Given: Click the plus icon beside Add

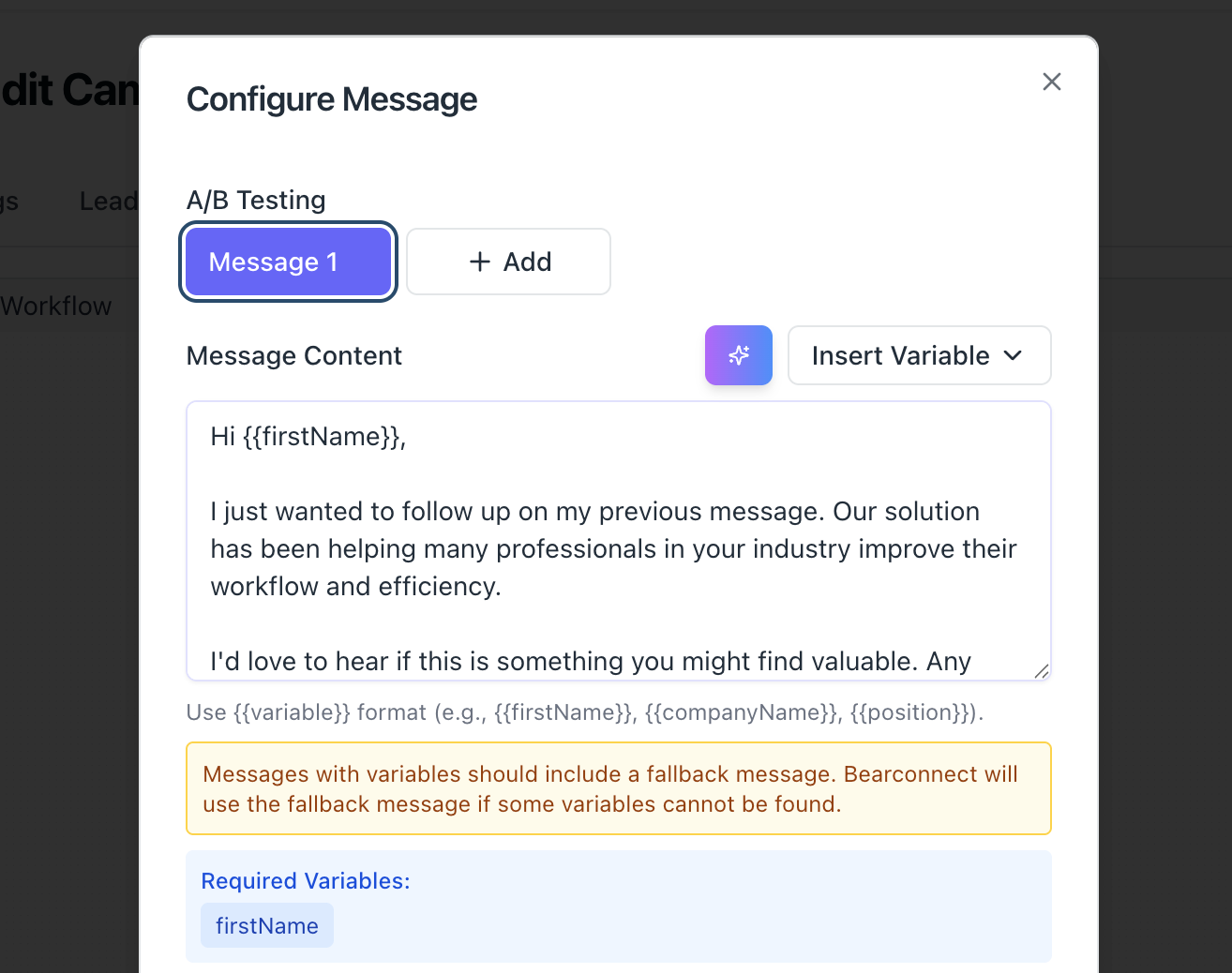Looking at the screenshot, I should [x=480, y=262].
